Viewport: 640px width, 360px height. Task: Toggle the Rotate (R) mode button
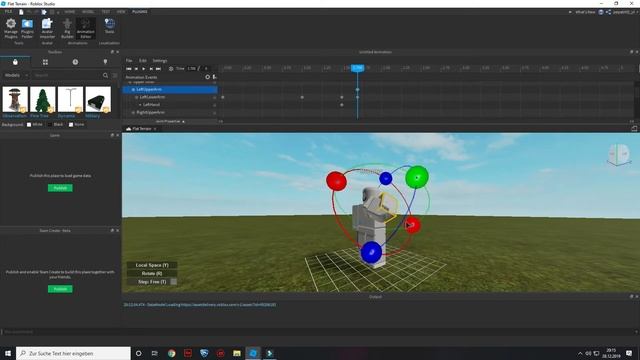[152, 273]
